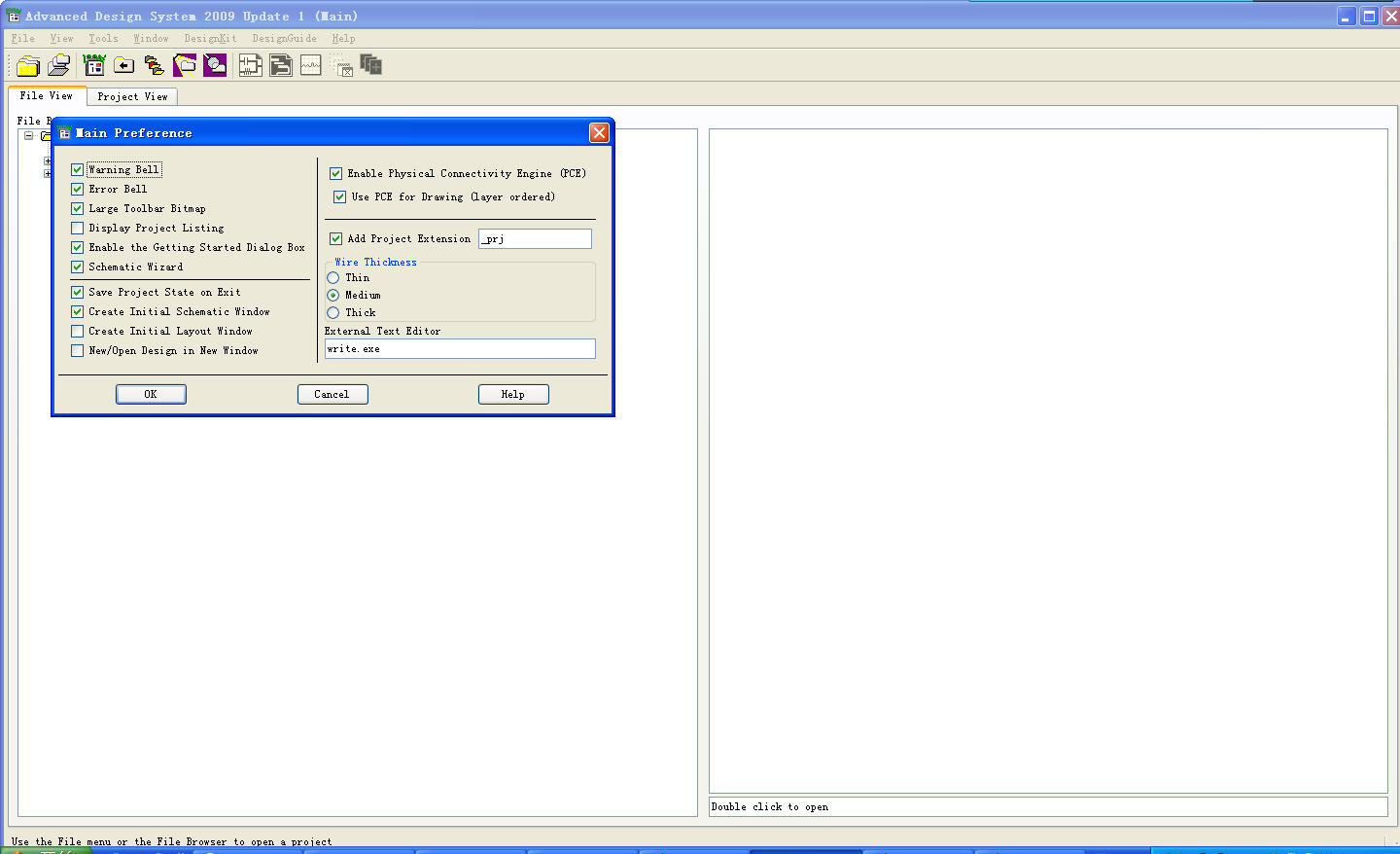
Task: Uncheck the Schematic Wizard option
Action: [77, 267]
